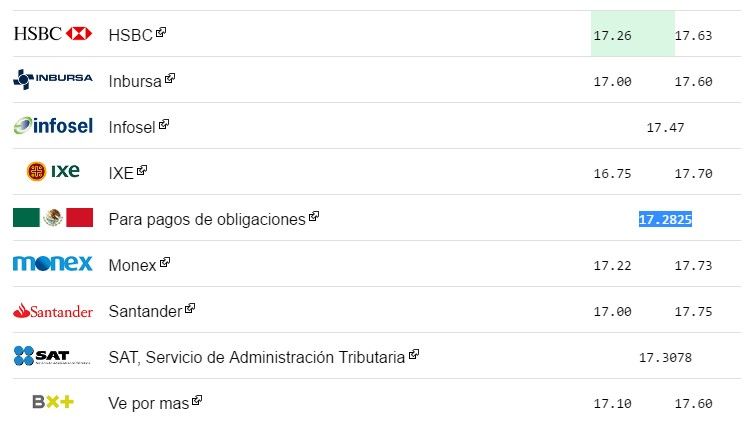
Task: Click HSBC buy rate 17.26 cell
Action: 612,35
